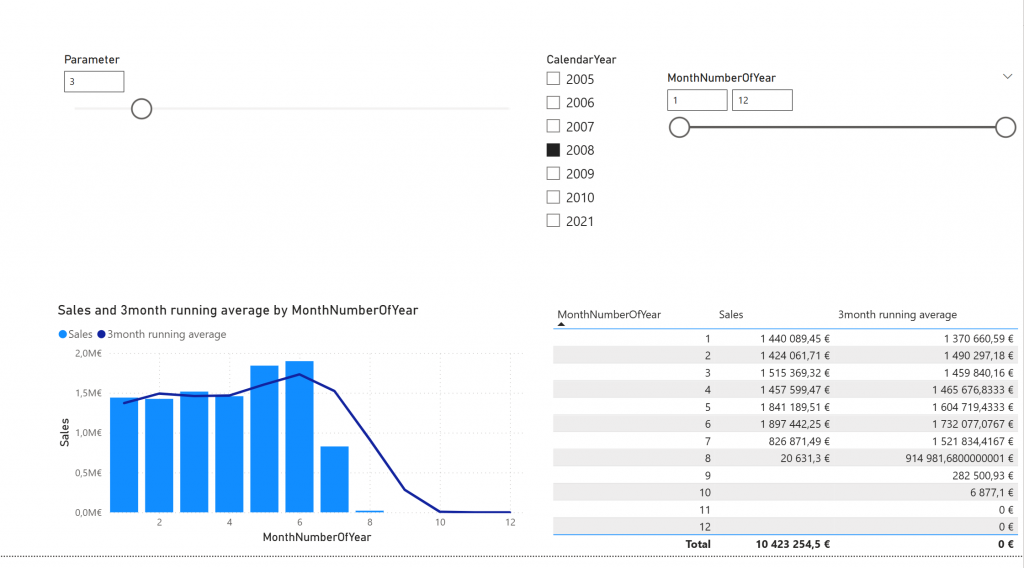This screenshot has height=568, width=1024.
Task: Select the 2006 year checkbox
Action: click(x=553, y=102)
